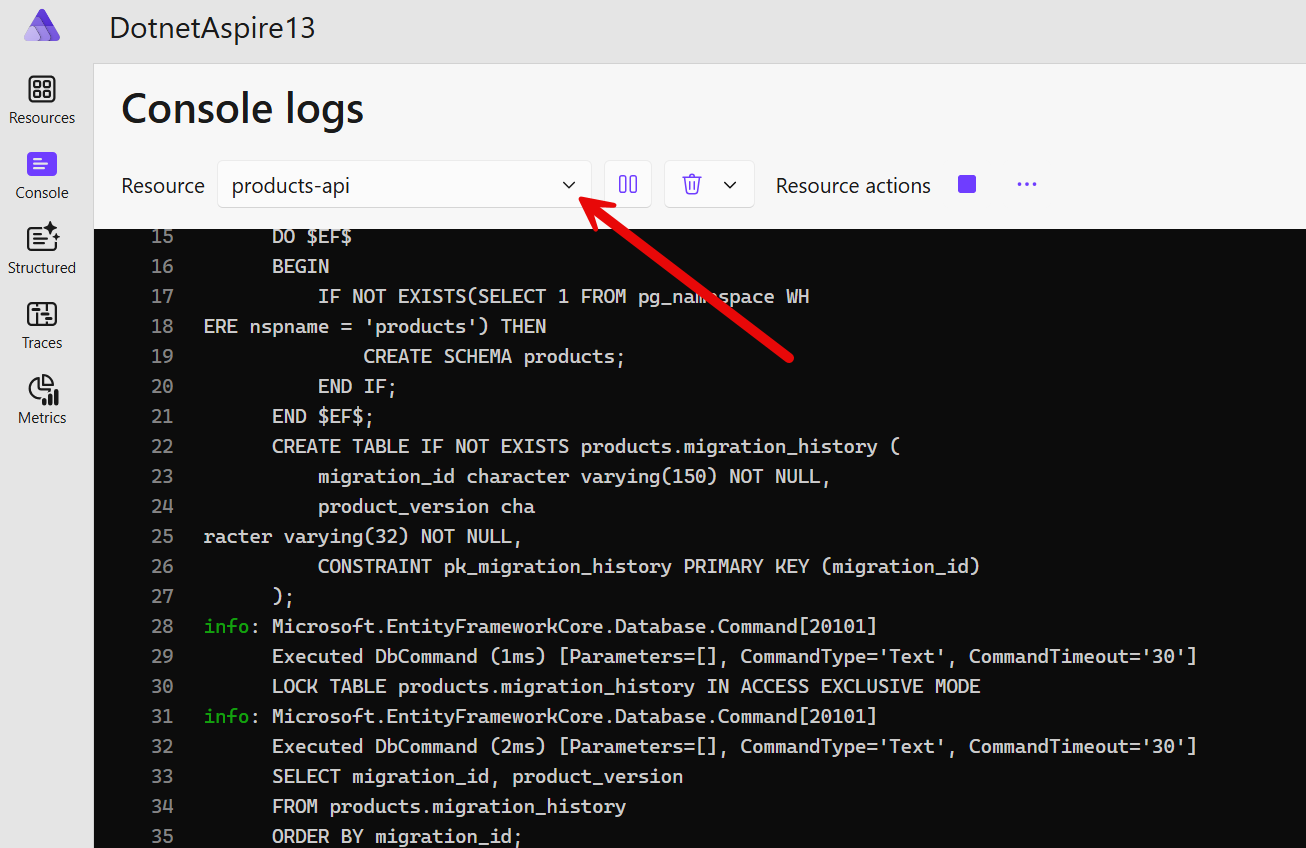This screenshot has height=848, width=1306.
Task: Click the CREATE SCHEMA products log line
Action: click(x=493, y=356)
